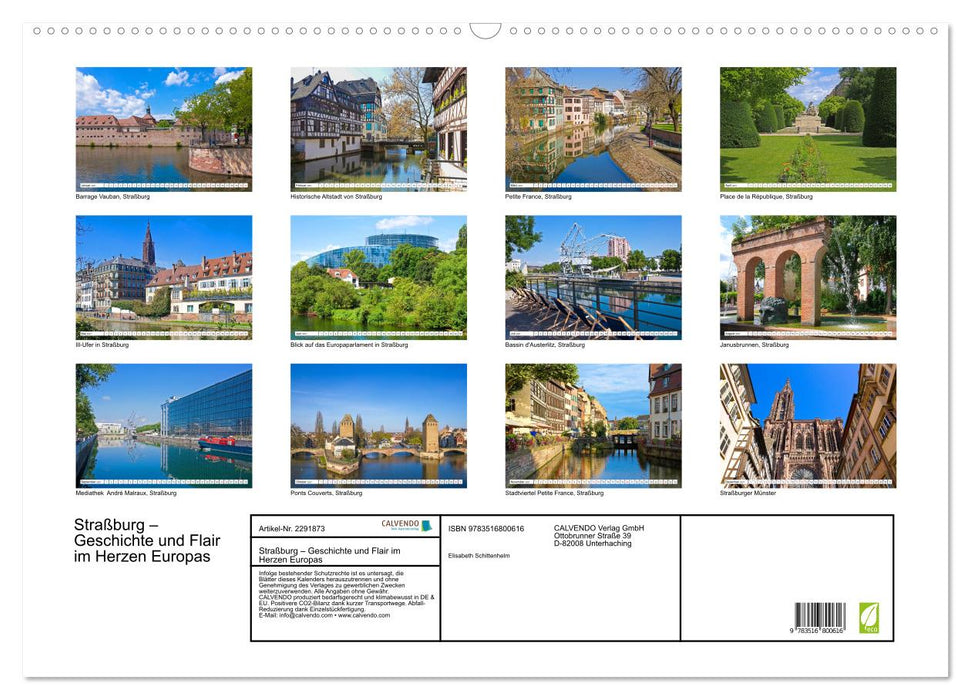The image size is (971, 700).
Task: Click author name 'Elisabeth Schittenhelm'
Action: click(x=479, y=556)
